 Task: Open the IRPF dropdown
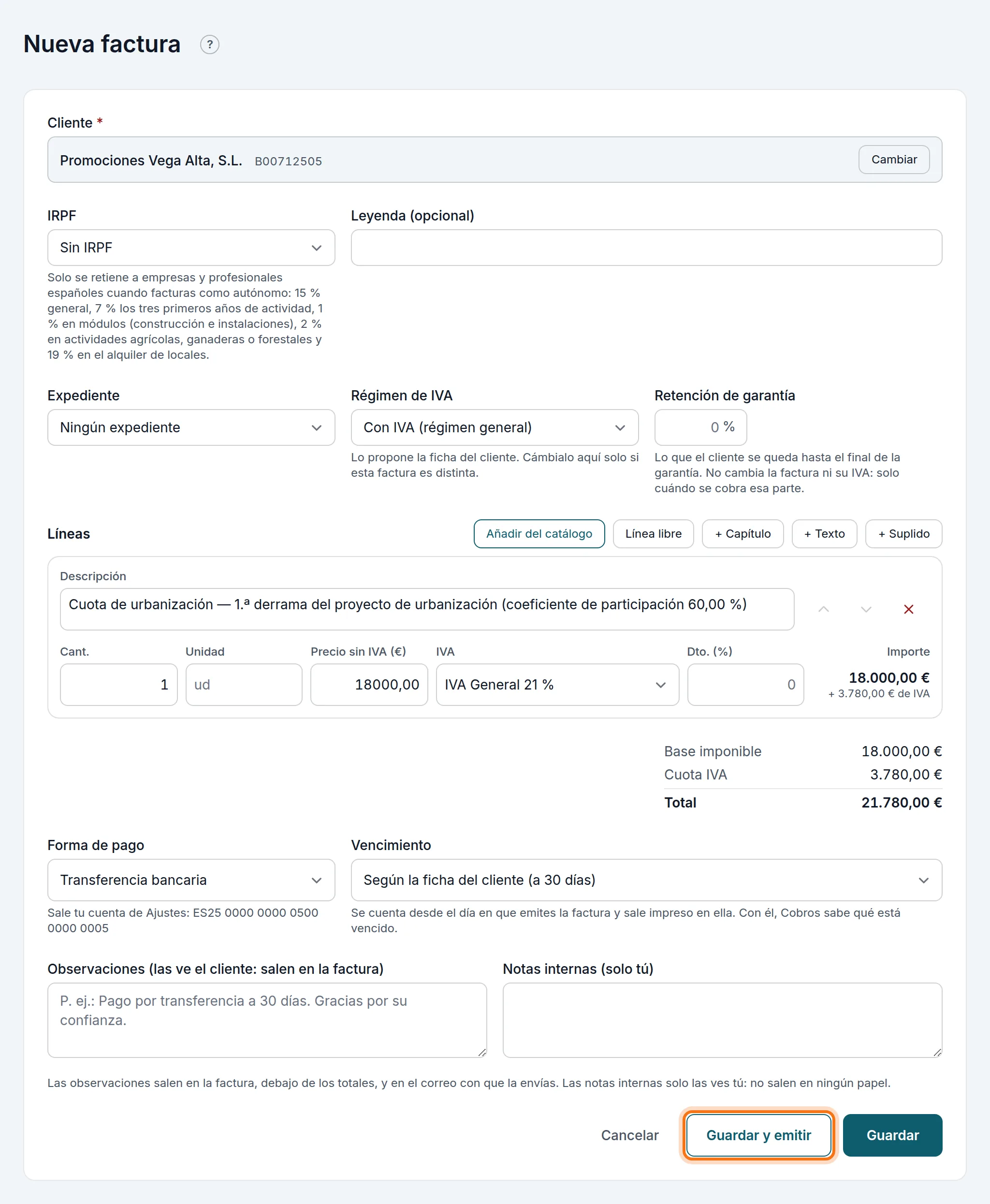pyautogui.click(x=191, y=248)
